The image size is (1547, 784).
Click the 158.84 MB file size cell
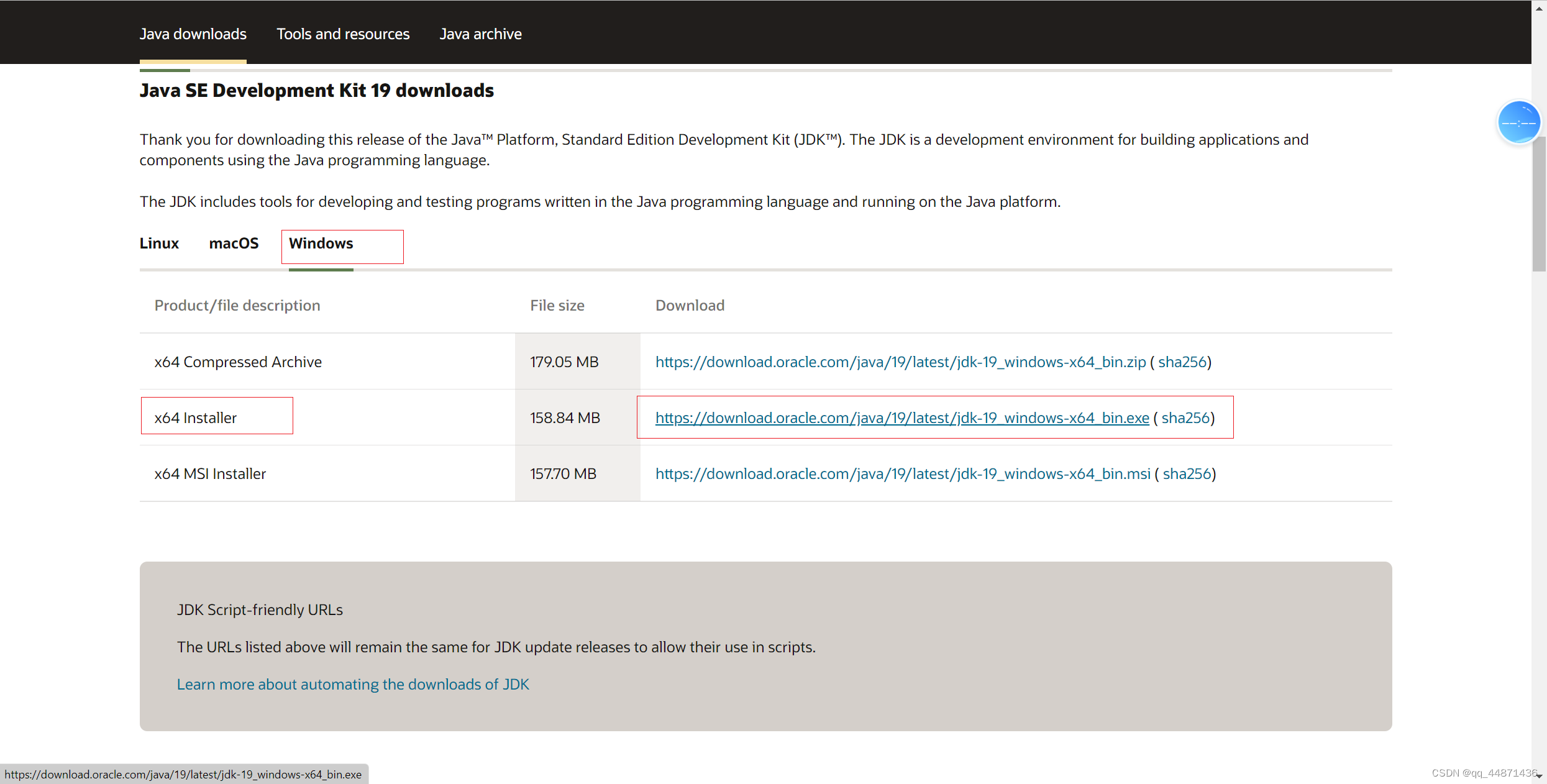point(565,418)
